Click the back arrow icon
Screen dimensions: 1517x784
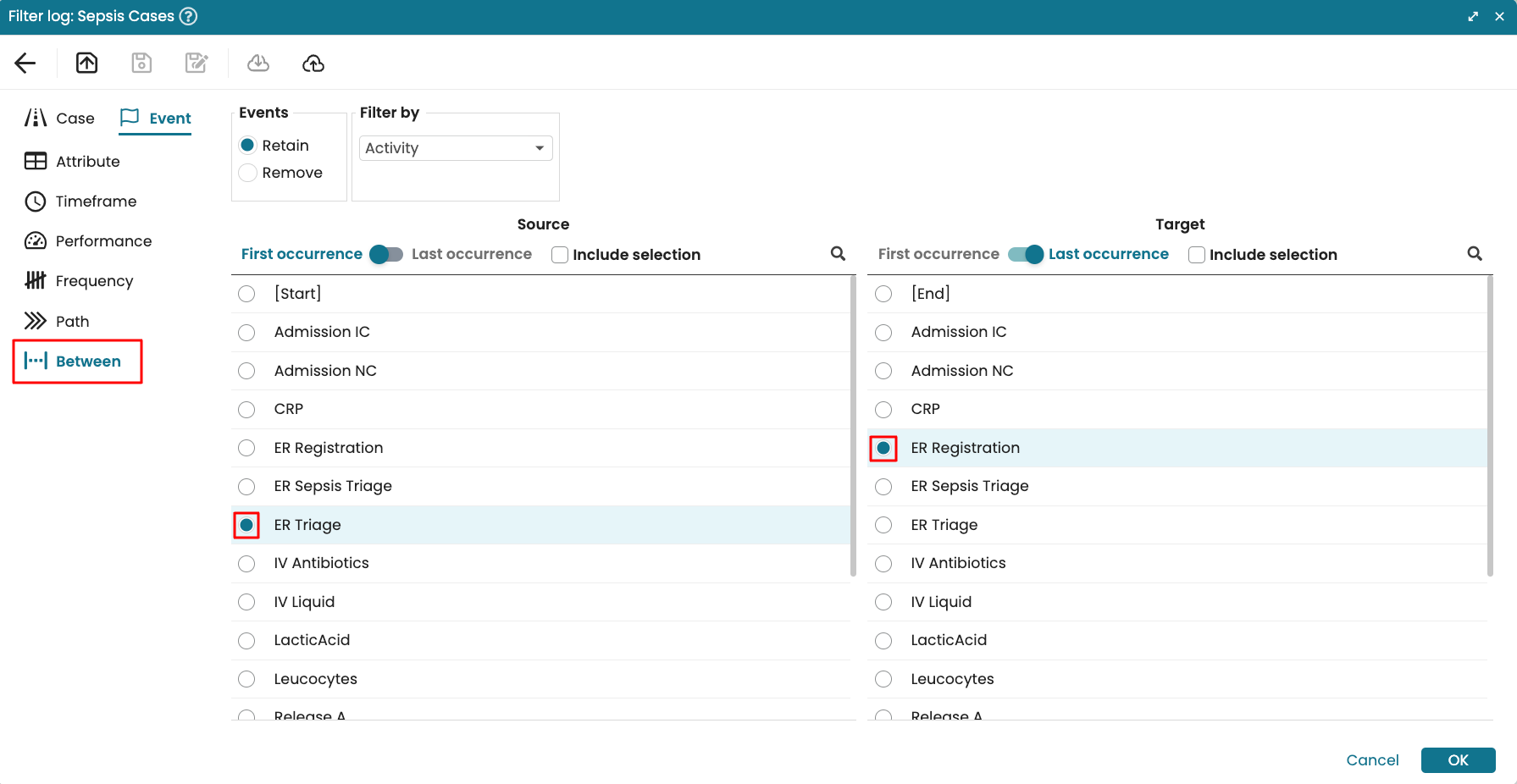click(25, 63)
